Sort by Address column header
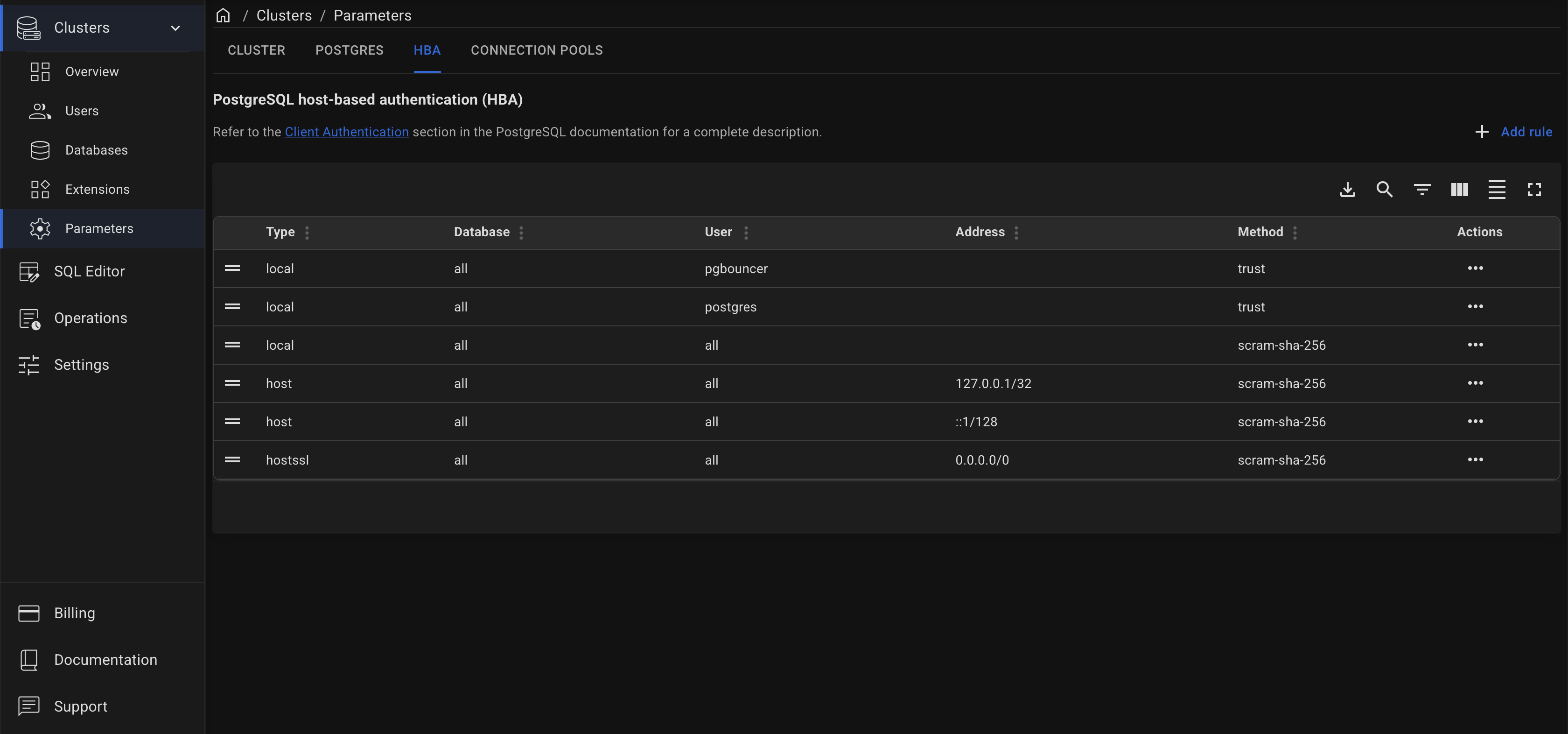 tap(980, 232)
